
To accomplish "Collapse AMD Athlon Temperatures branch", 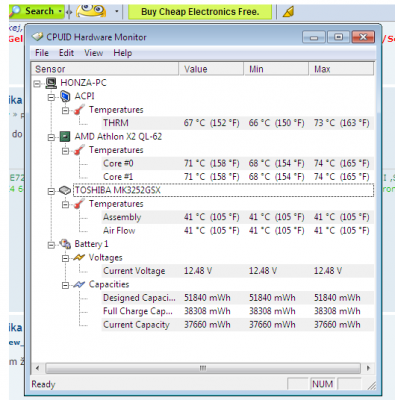I will click(x=65, y=151).
